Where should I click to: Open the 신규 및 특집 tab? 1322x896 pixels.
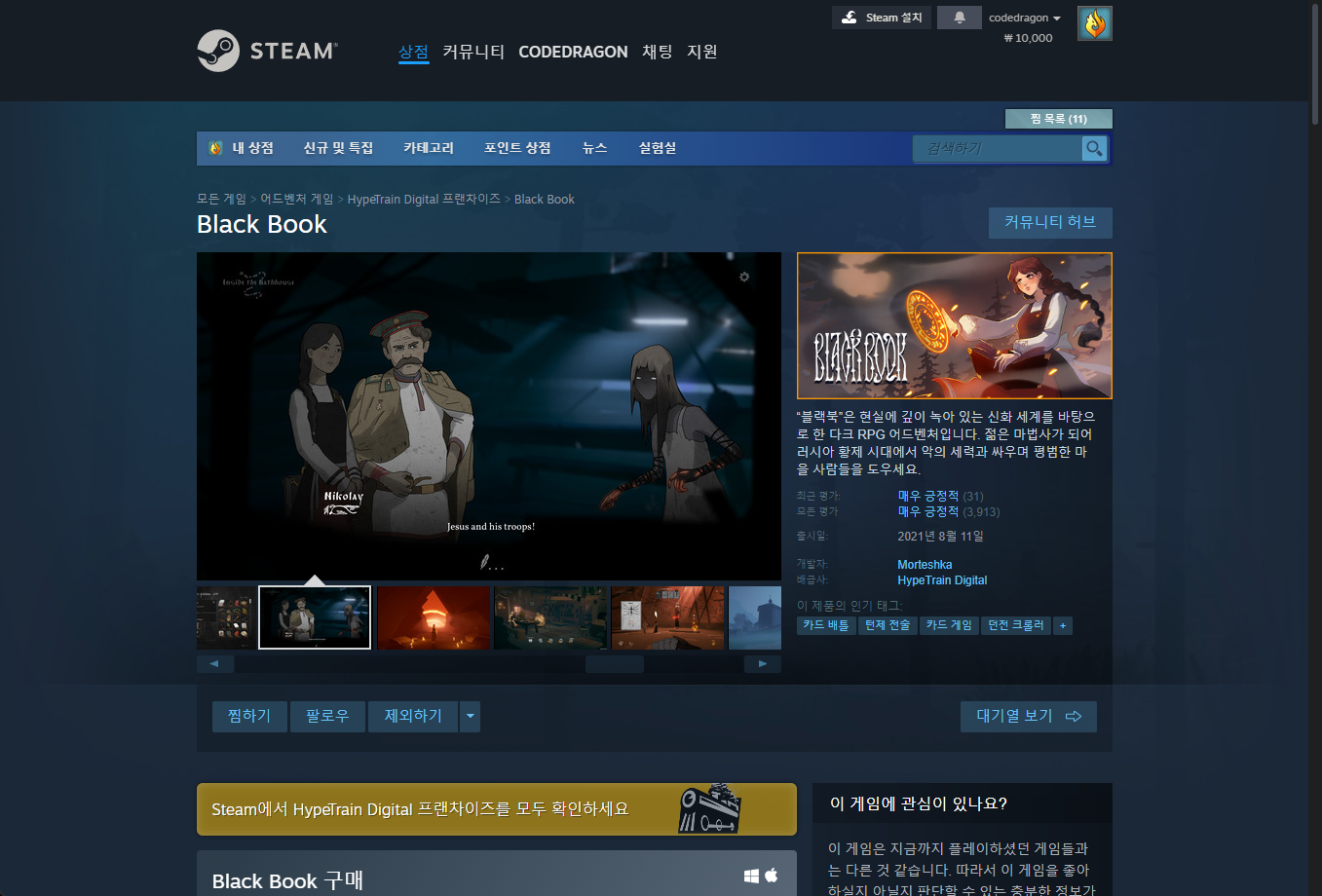(338, 148)
